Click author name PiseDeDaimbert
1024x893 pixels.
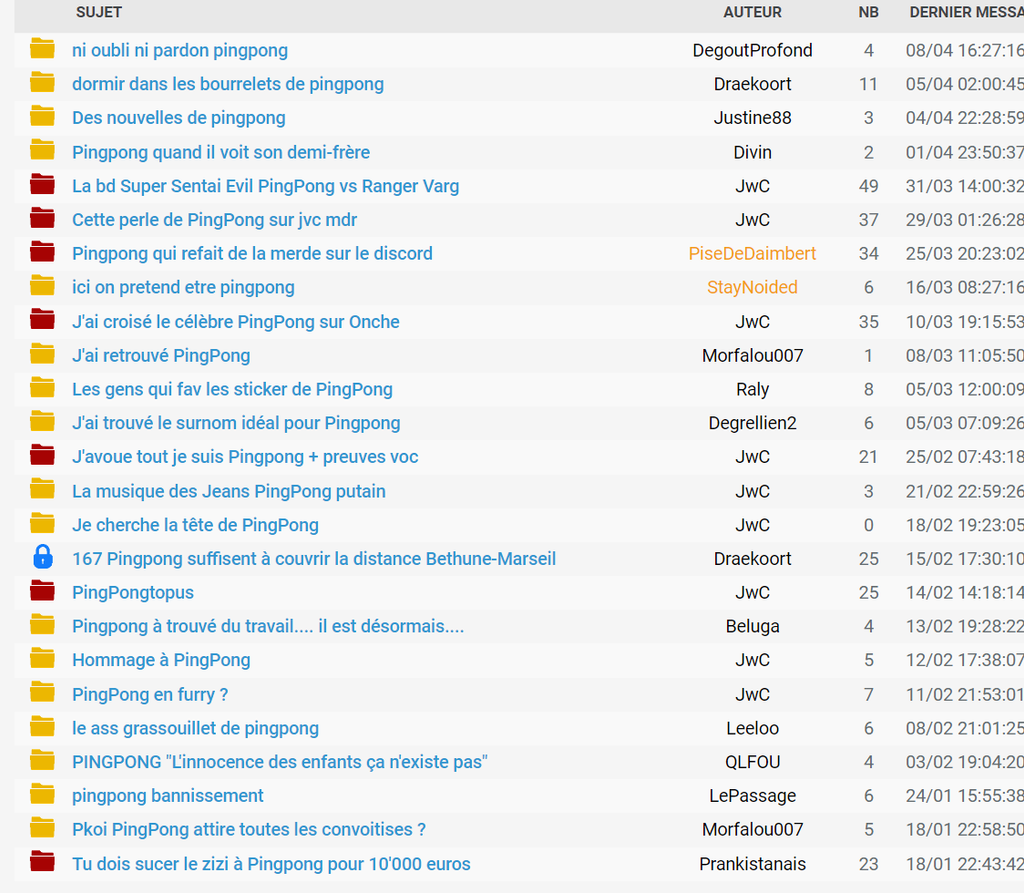752,253
